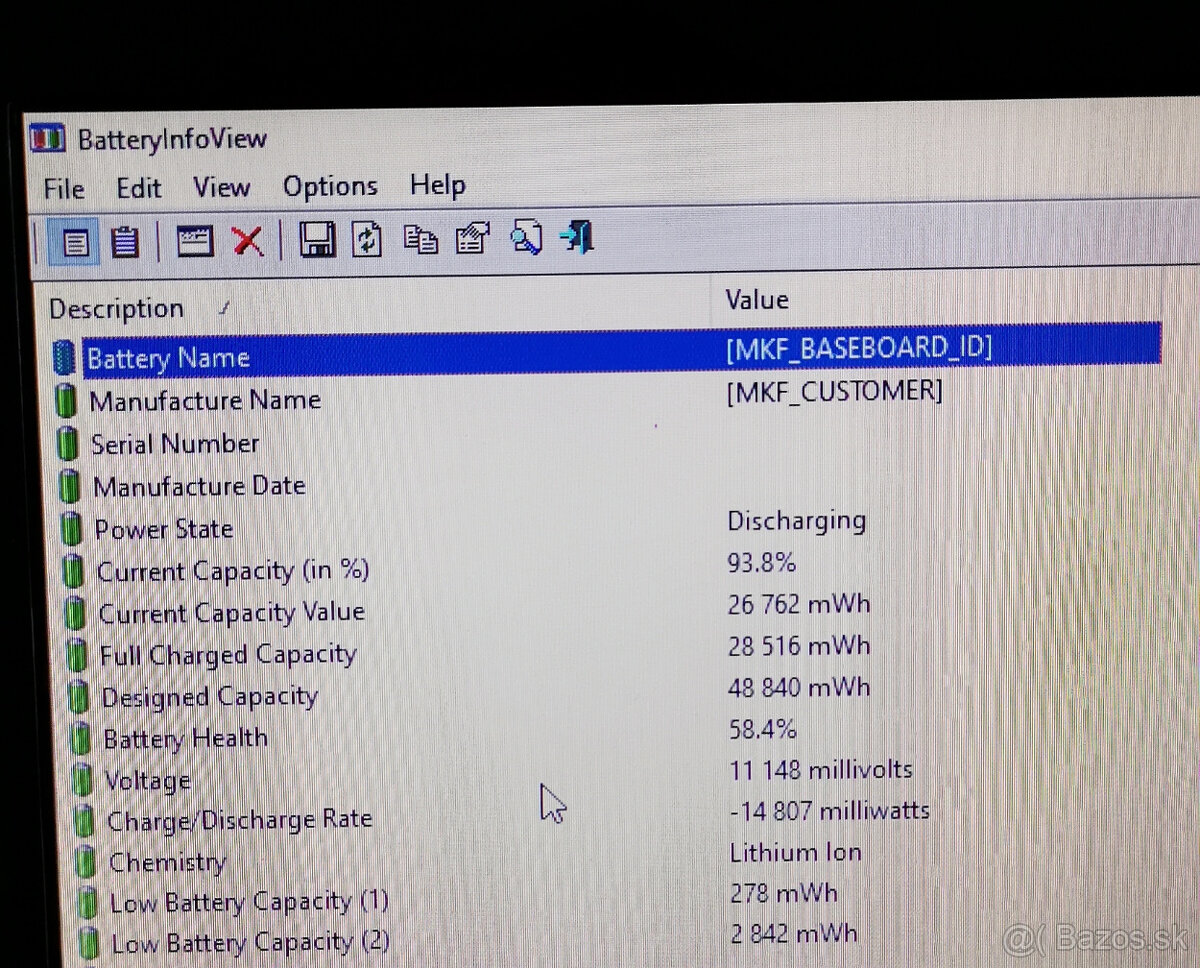Viewport: 1200px width, 968px height.
Task: Save selected items using floppy disk icon
Action: [318, 240]
